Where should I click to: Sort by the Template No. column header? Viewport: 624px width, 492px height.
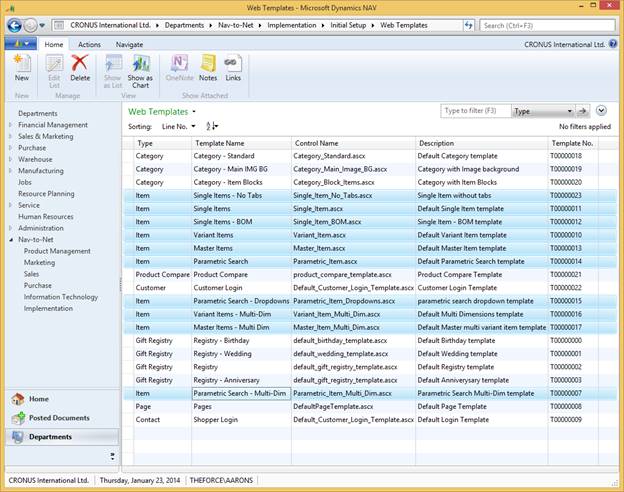[573, 143]
